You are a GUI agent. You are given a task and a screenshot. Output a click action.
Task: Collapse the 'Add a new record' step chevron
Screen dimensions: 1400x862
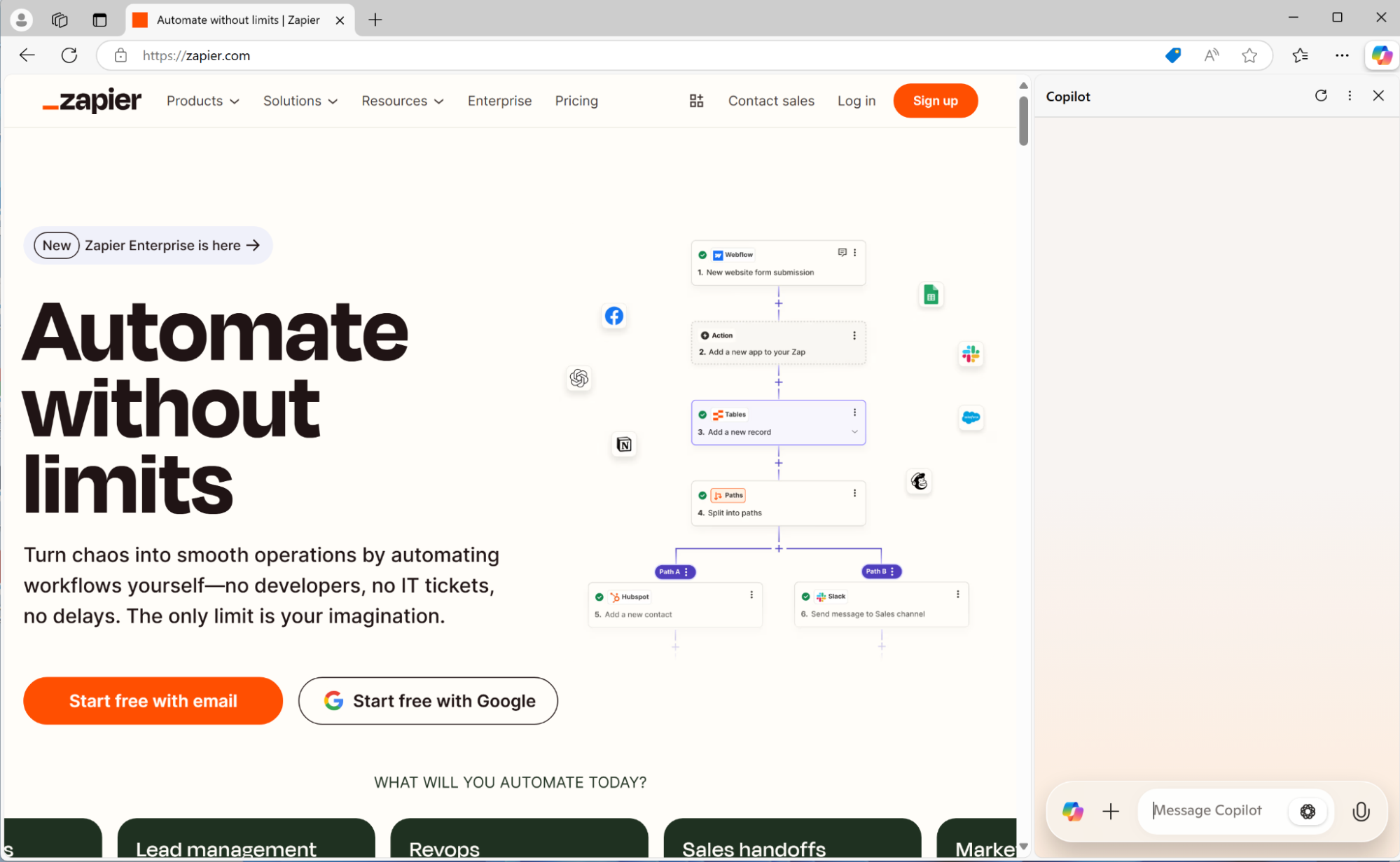point(854,431)
